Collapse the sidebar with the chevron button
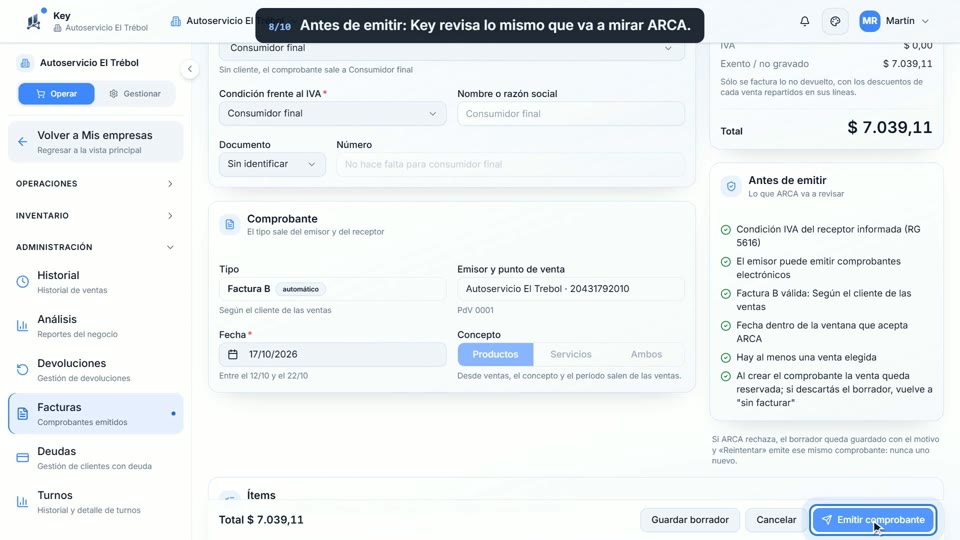The height and width of the screenshot is (540, 960). coord(190,69)
